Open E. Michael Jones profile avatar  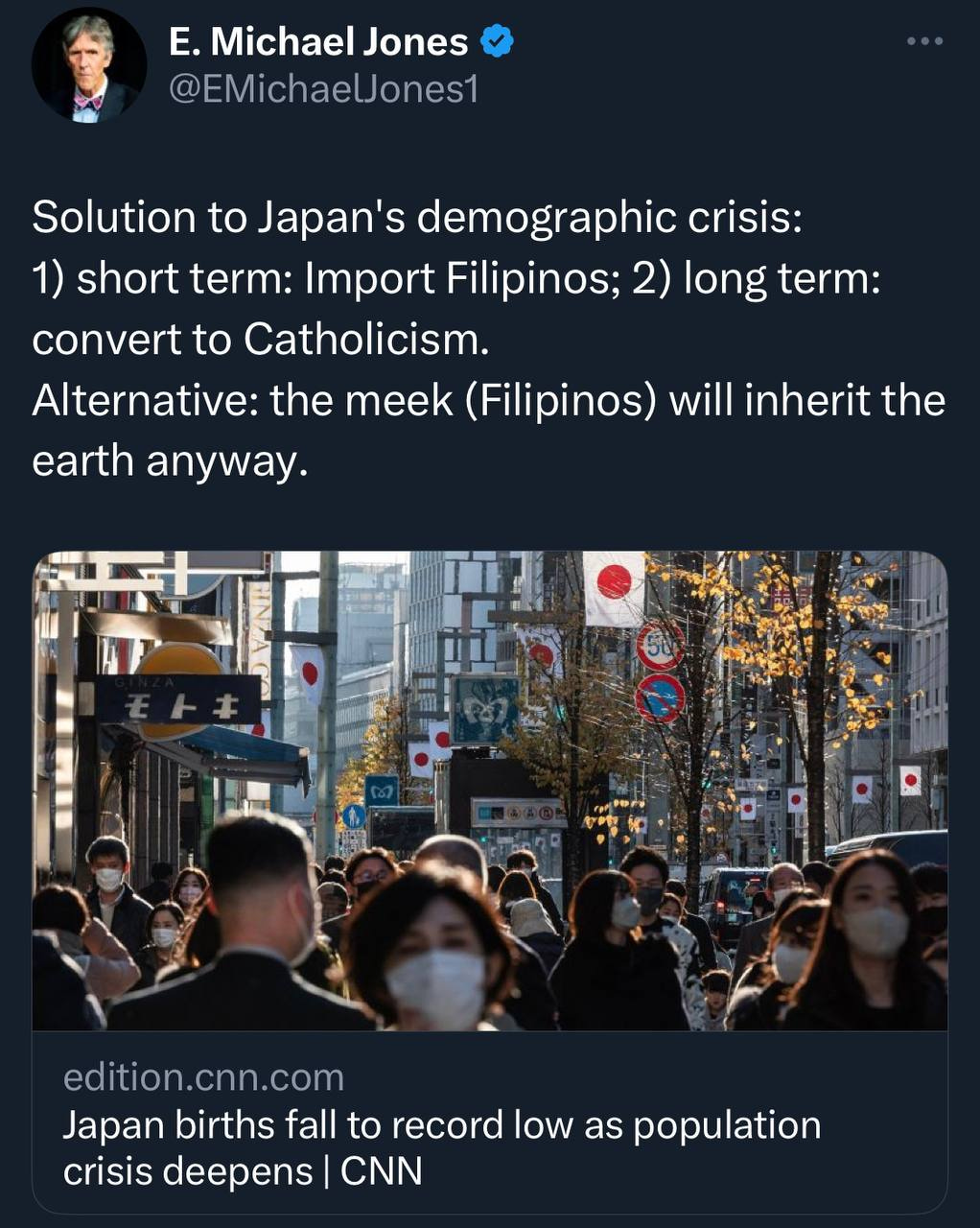89,66
